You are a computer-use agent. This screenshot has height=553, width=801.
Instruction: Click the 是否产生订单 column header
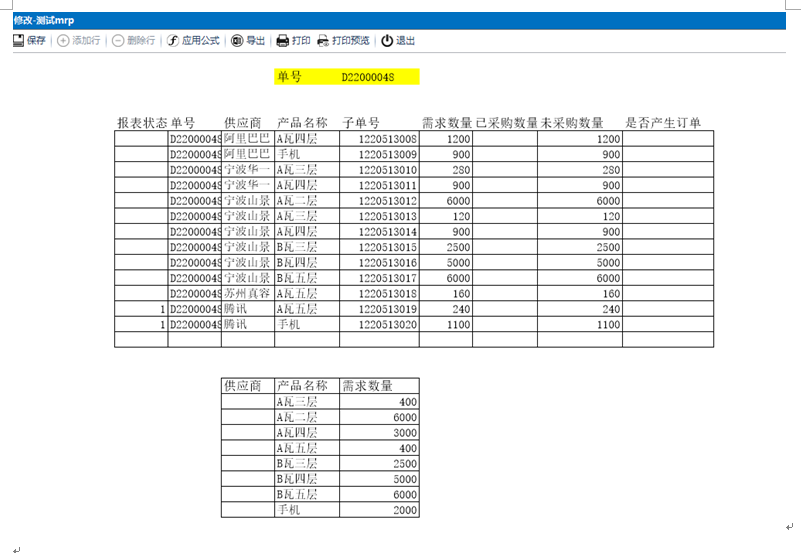[x=663, y=123]
